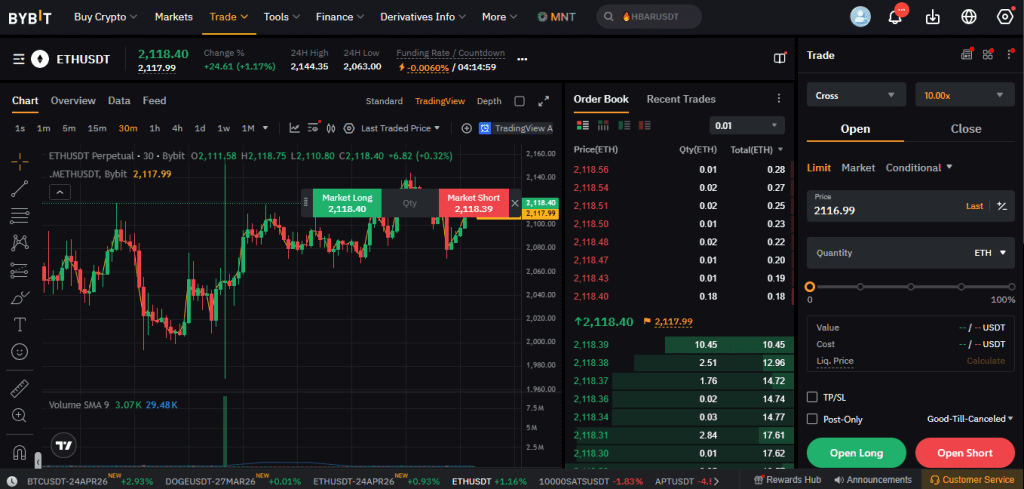This screenshot has width=1024, height=489.
Task: Select the Text annotation tool
Action: coord(20,324)
